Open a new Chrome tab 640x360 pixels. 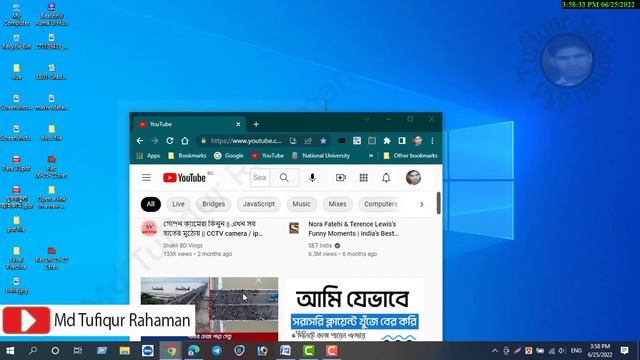click(256, 124)
